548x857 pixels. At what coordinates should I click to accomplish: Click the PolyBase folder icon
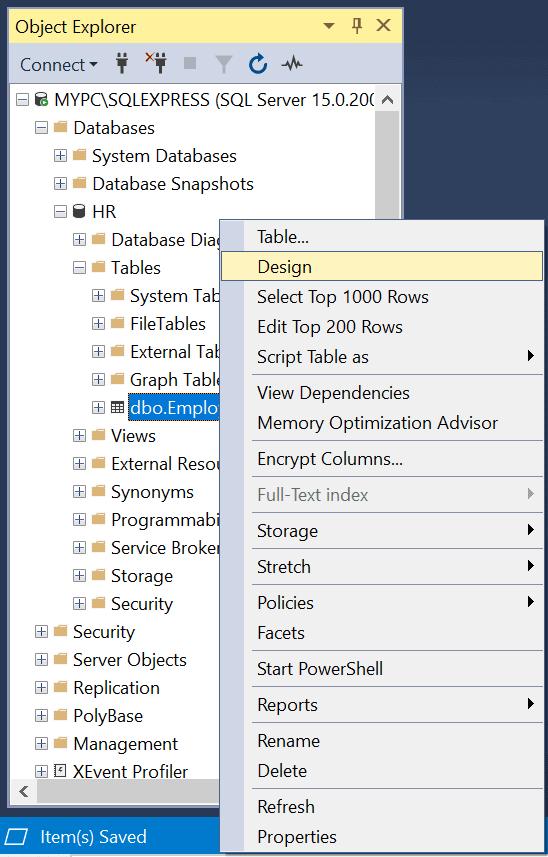tap(61, 715)
